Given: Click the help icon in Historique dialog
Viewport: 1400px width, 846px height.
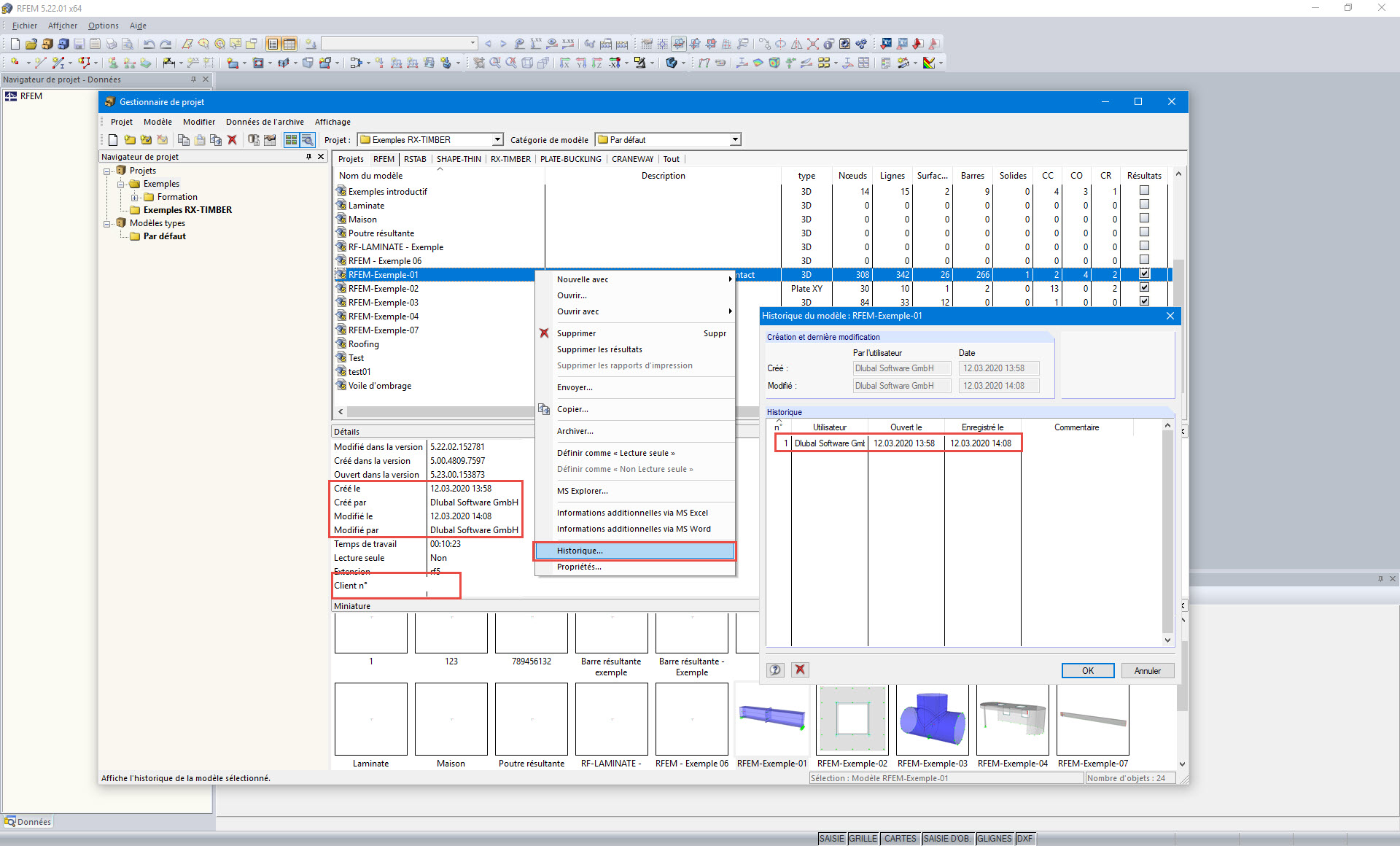Looking at the screenshot, I should 775,670.
